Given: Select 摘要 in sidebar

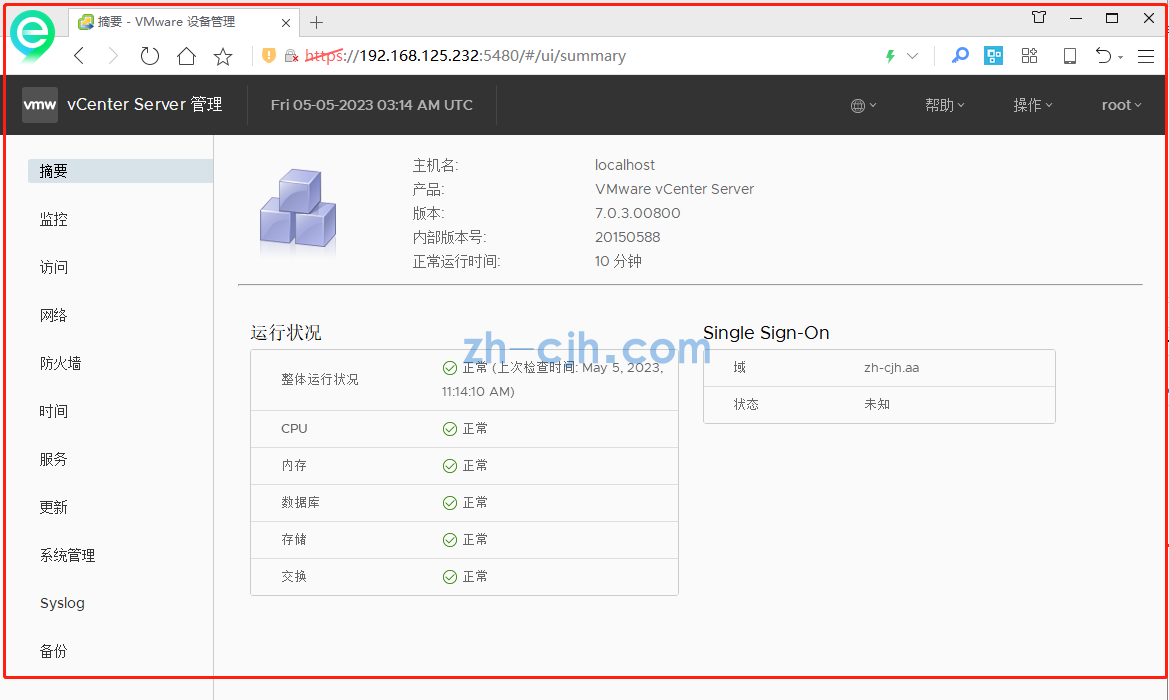Looking at the screenshot, I should pyautogui.click(x=120, y=171).
